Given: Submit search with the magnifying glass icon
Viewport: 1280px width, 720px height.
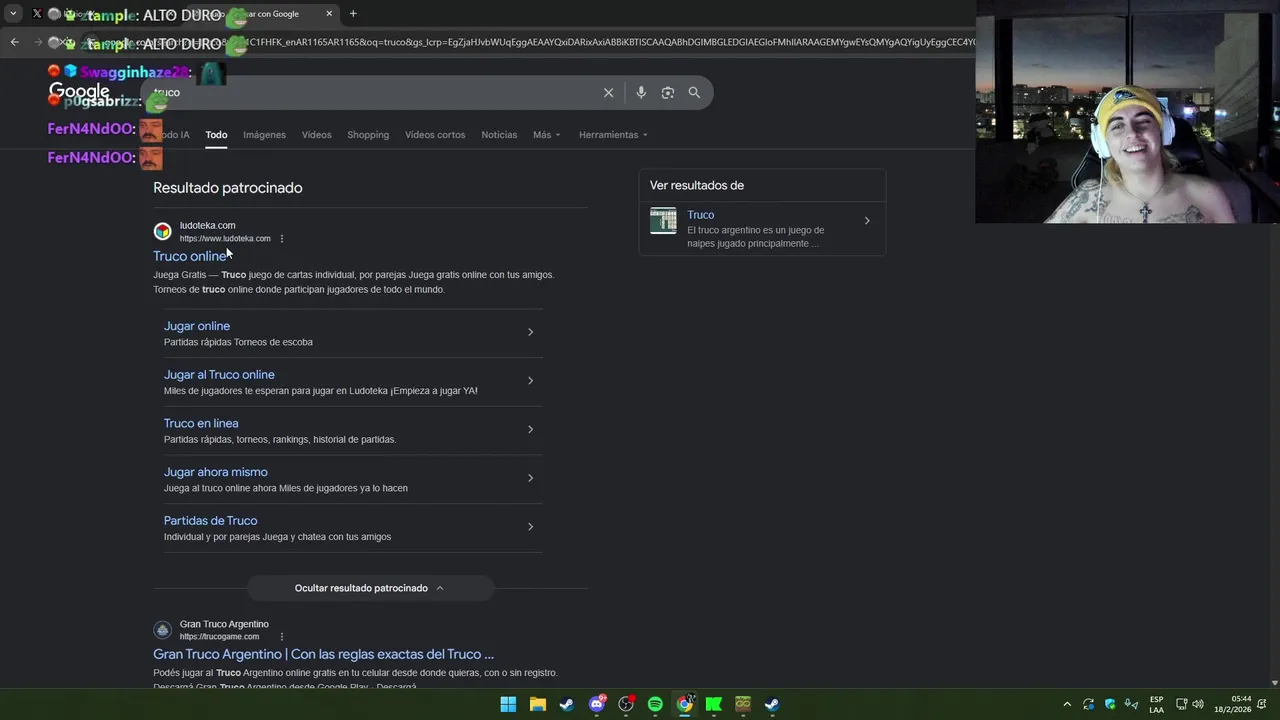Looking at the screenshot, I should tap(694, 92).
